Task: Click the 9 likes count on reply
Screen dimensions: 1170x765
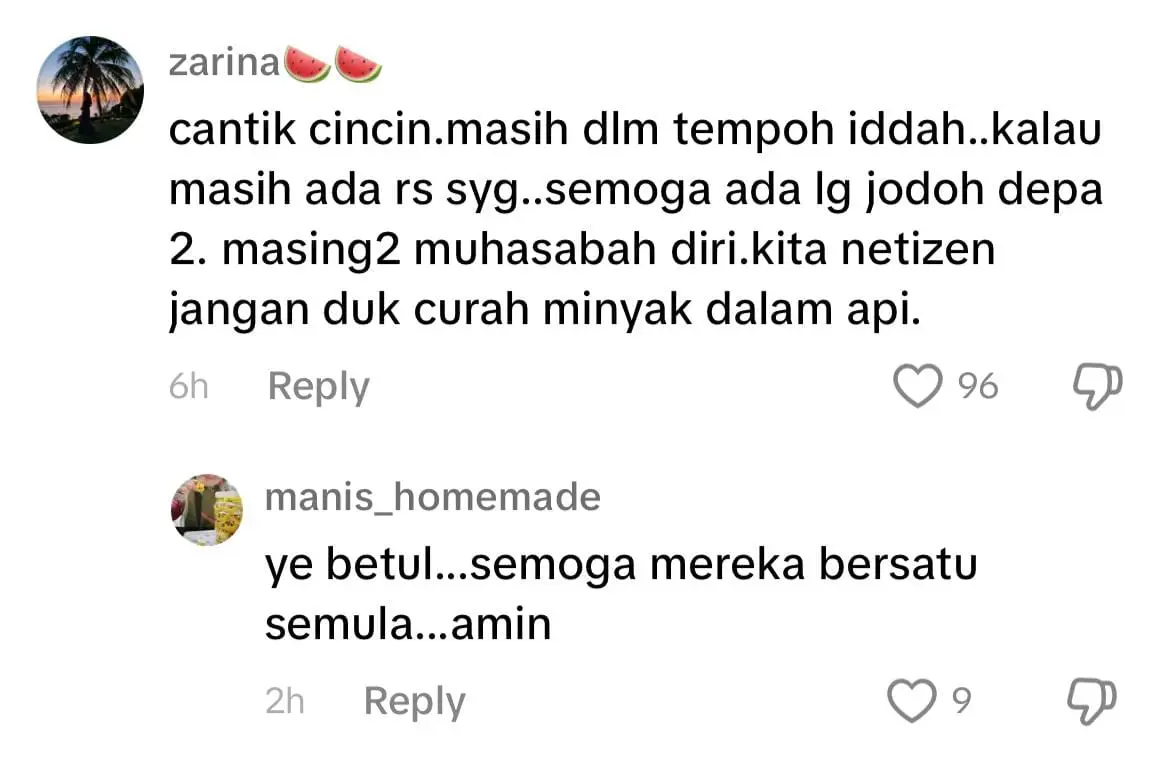Action: point(960,701)
